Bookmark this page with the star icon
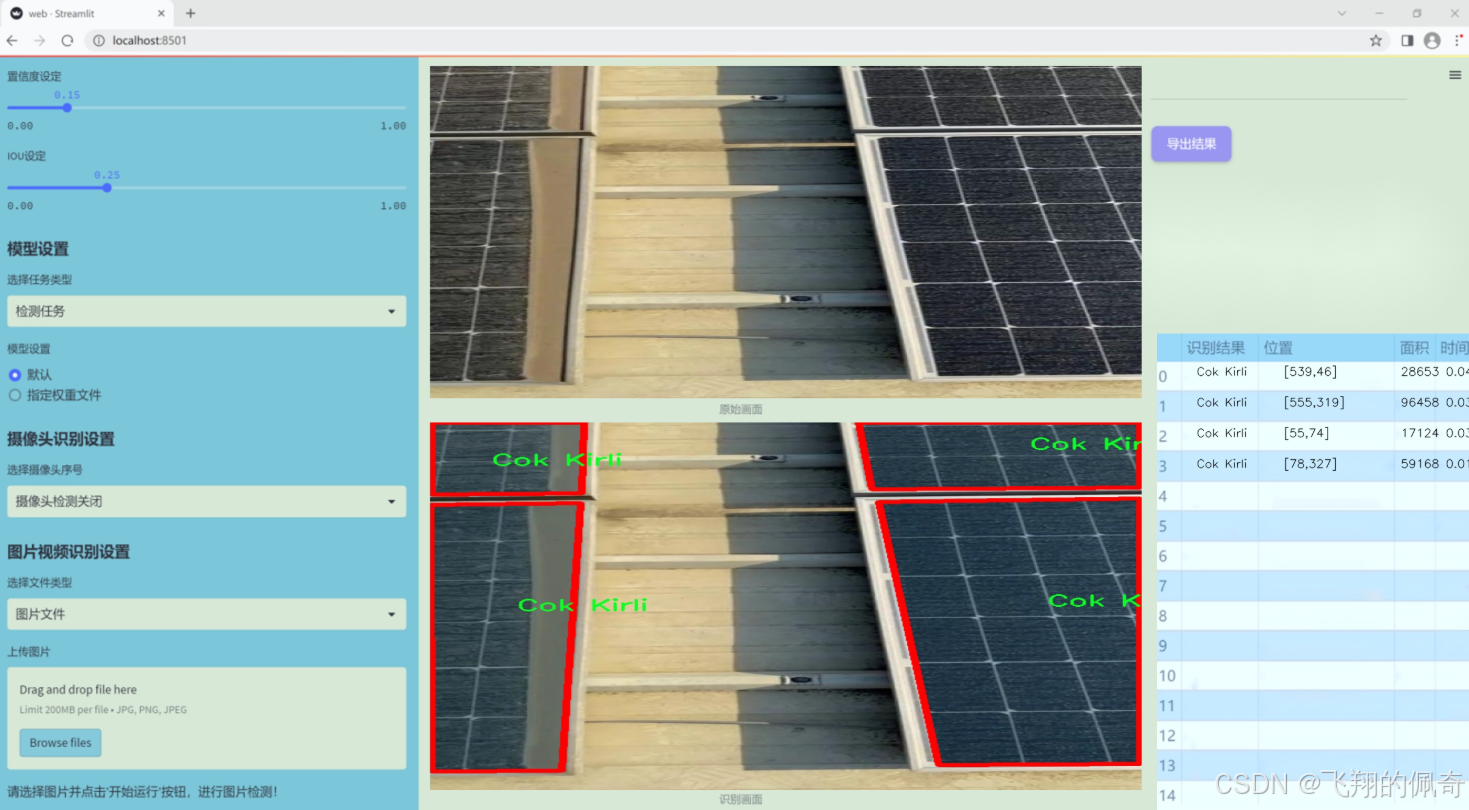1469x810 pixels. point(1376,41)
